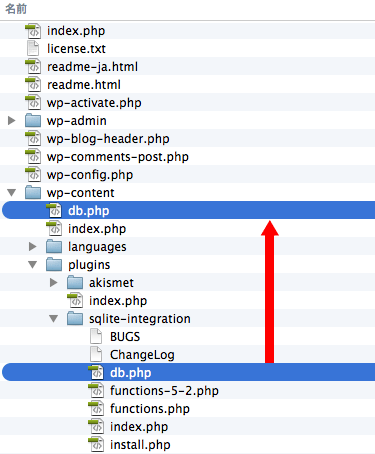Click the wp-config.php file name
This screenshot has height=454, width=375.
click(90, 175)
